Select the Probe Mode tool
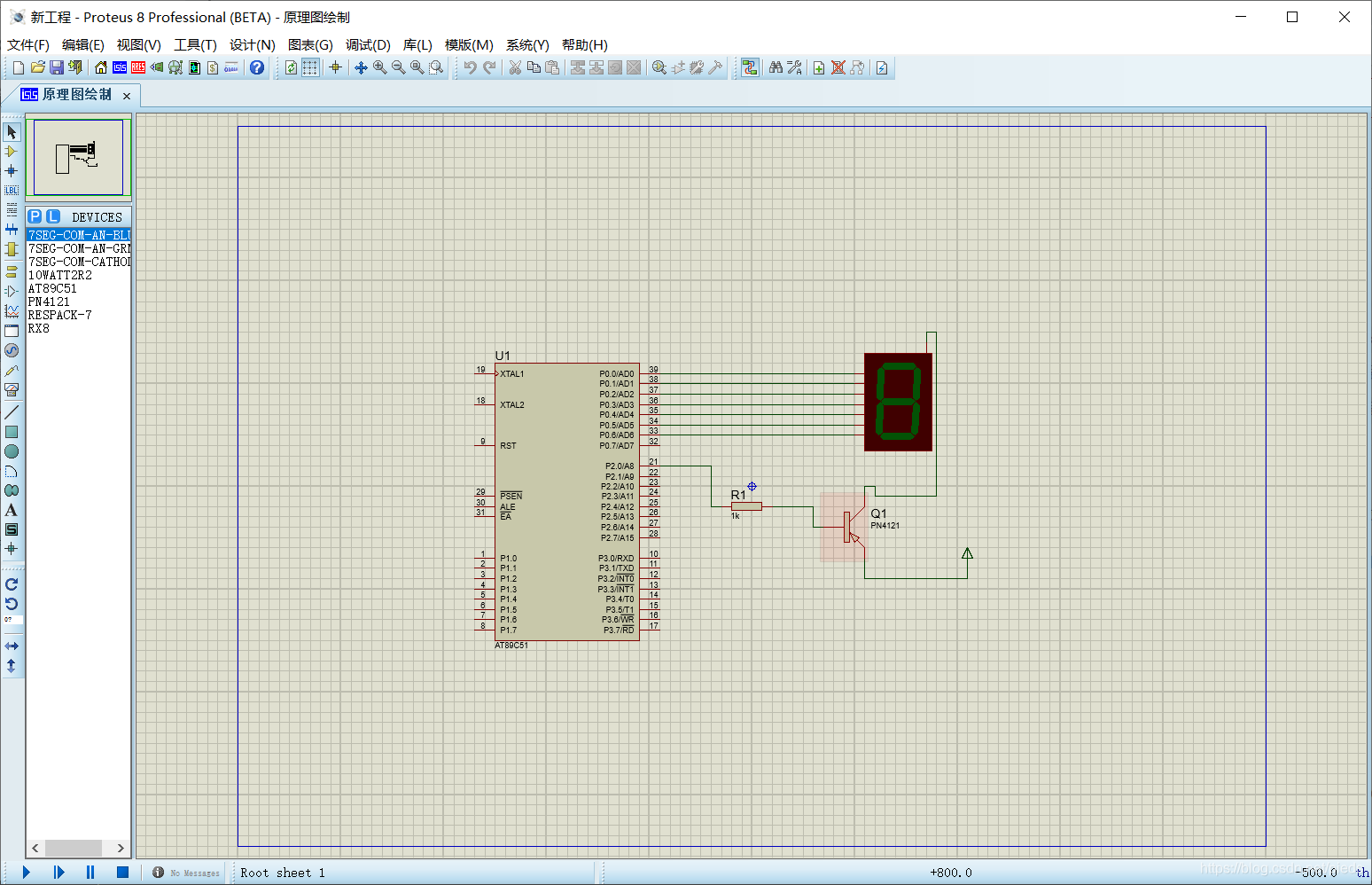This screenshot has width=1372, height=885. (12, 370)
